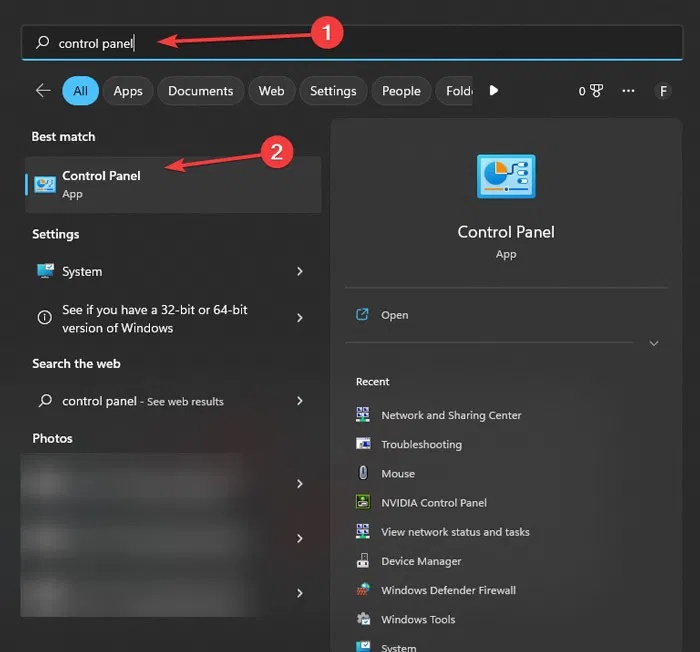Click the Recent heading in preview pane
The height and width of the screenshot is (652, 700).
click(x=372, y=382)
